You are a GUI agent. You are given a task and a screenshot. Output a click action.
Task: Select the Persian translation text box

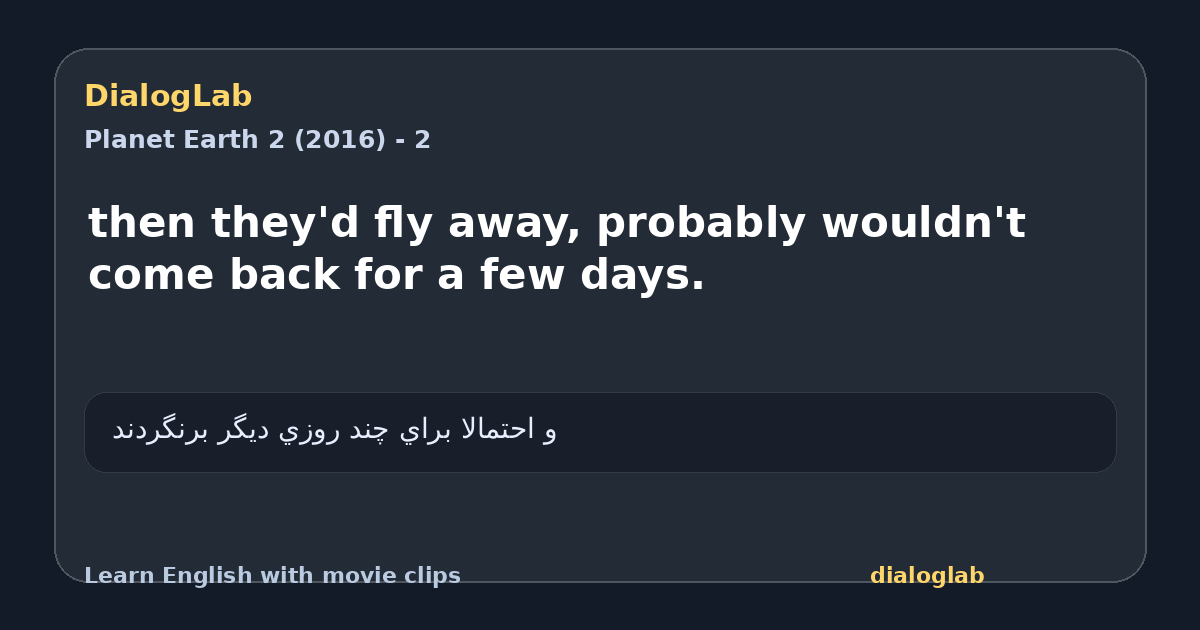tap(600, 432)
